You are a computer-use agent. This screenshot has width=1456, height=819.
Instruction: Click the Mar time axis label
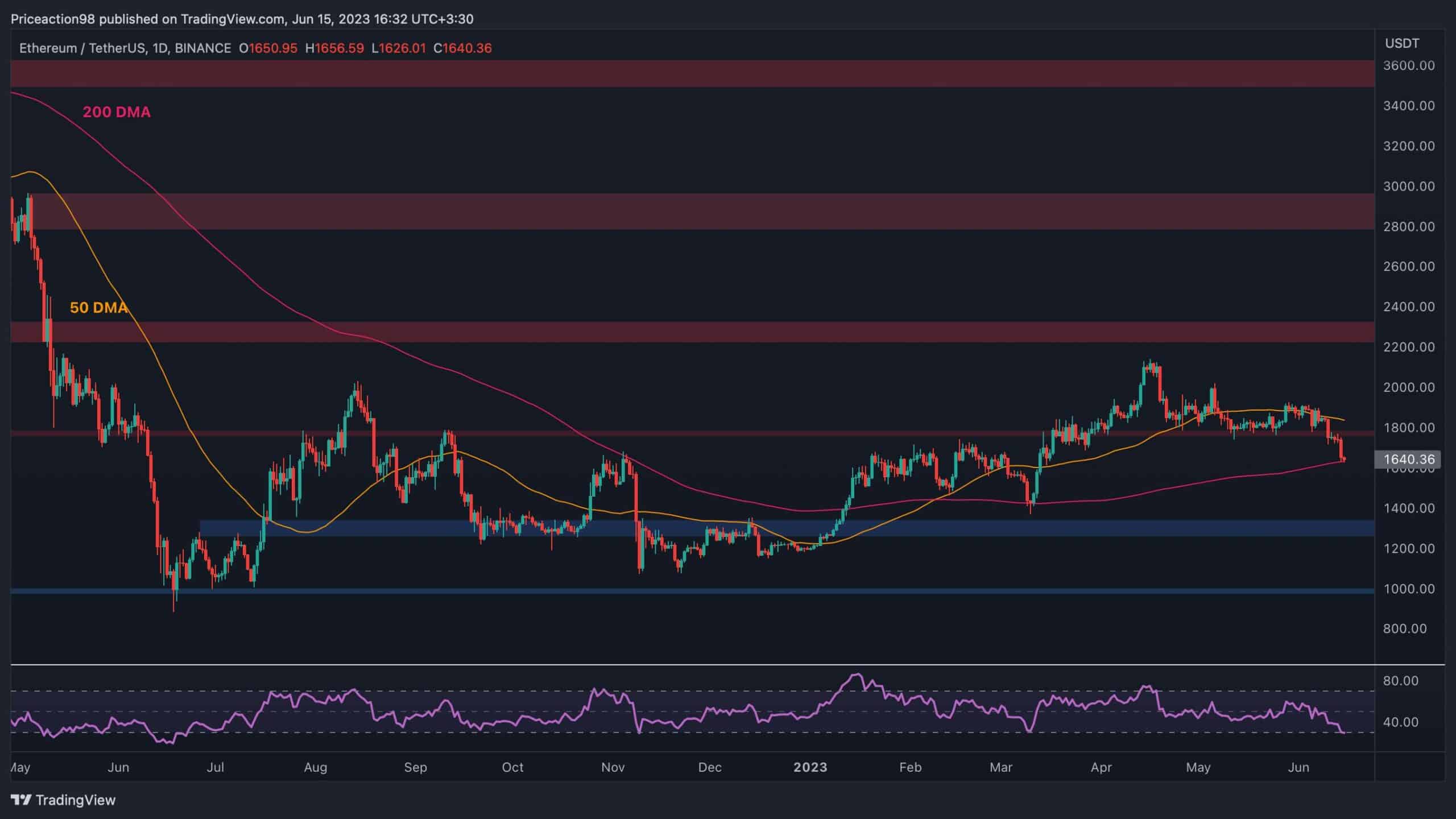[1001, 768]
